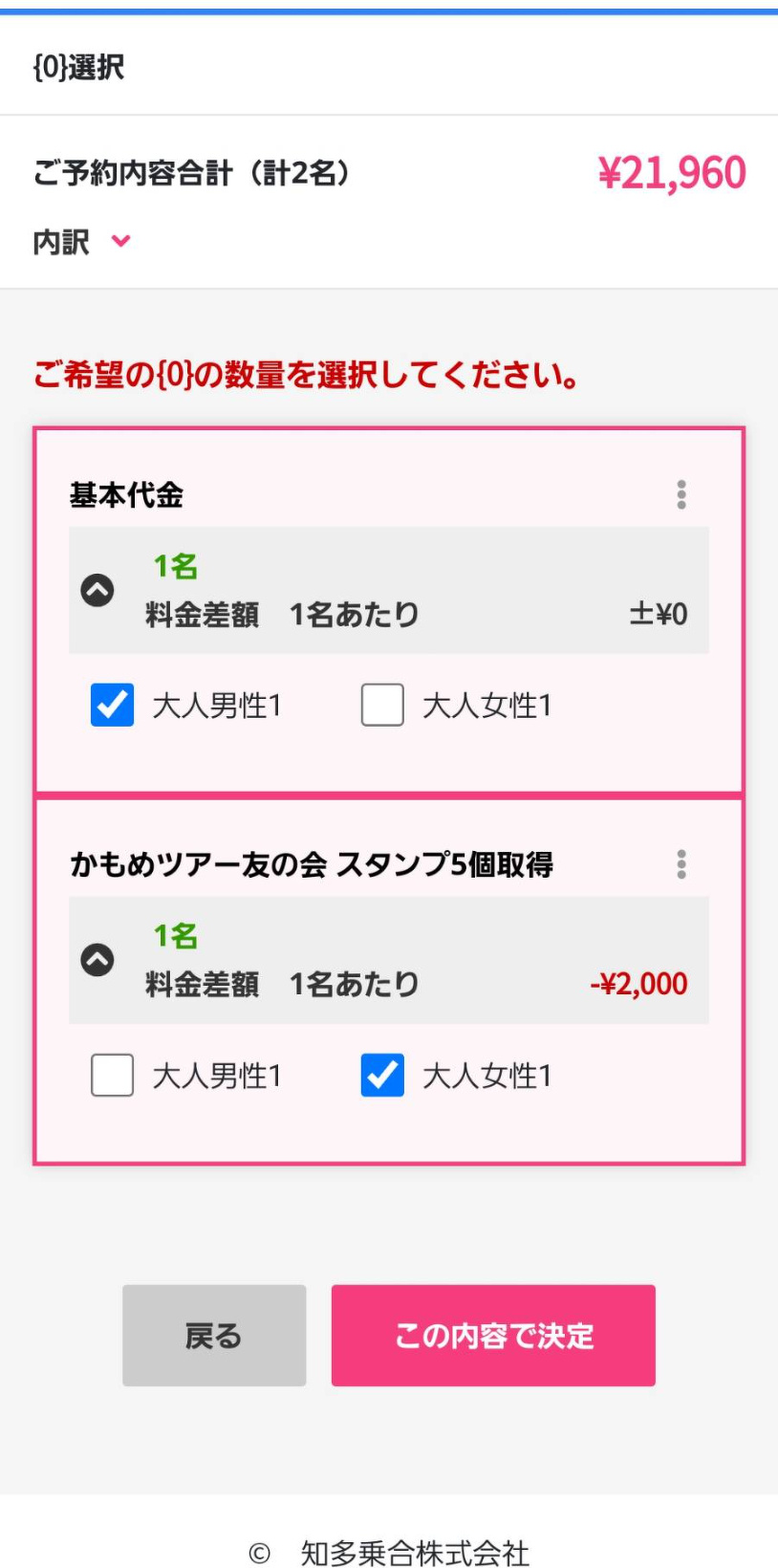Viewport: 778px width, 1568px height.
Task: Uncheck 大人女性1 under かもめツアー友の会
Action: click(382, 1075)
